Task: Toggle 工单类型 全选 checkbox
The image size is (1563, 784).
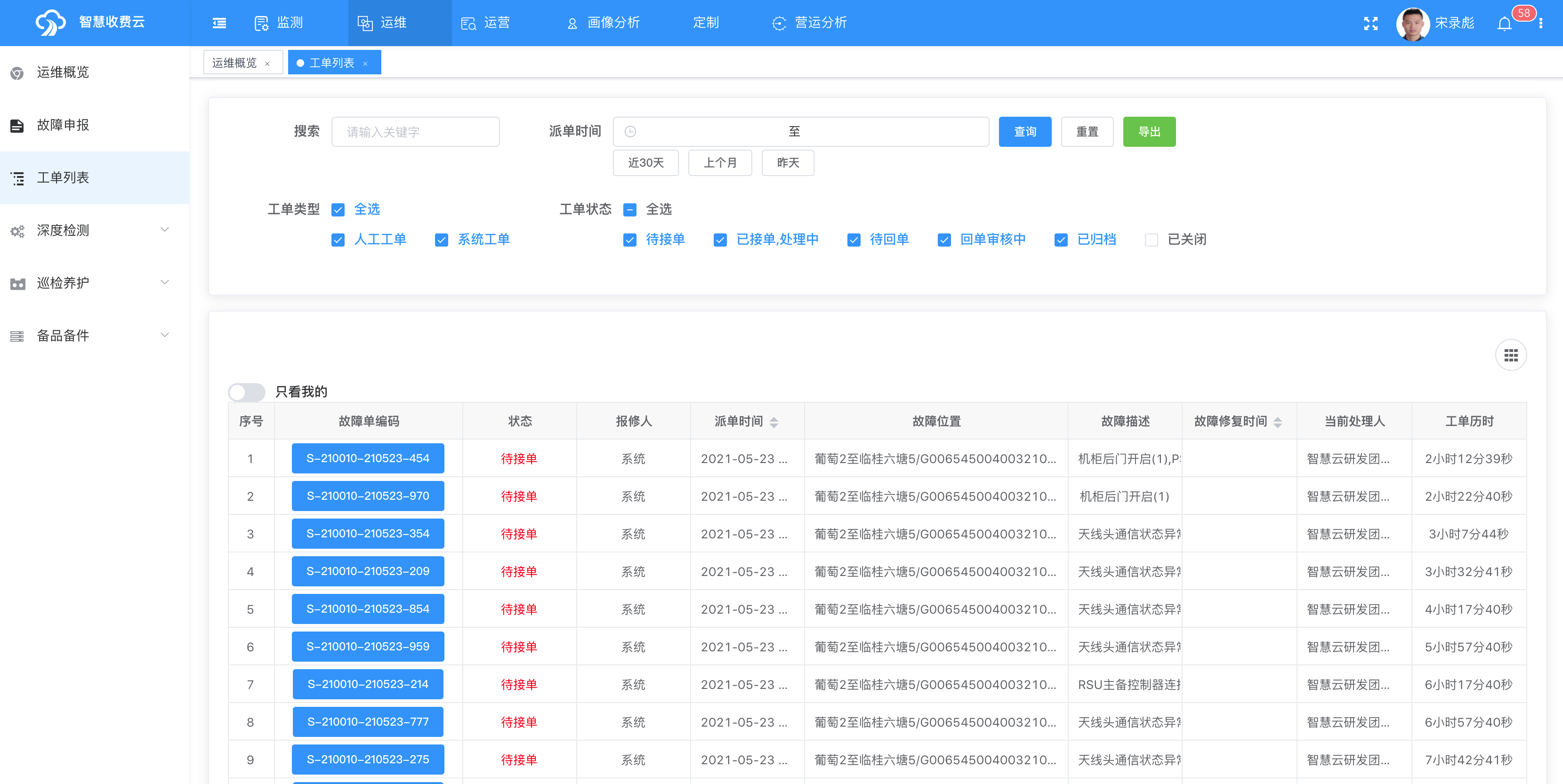Action: pos(338,210)
